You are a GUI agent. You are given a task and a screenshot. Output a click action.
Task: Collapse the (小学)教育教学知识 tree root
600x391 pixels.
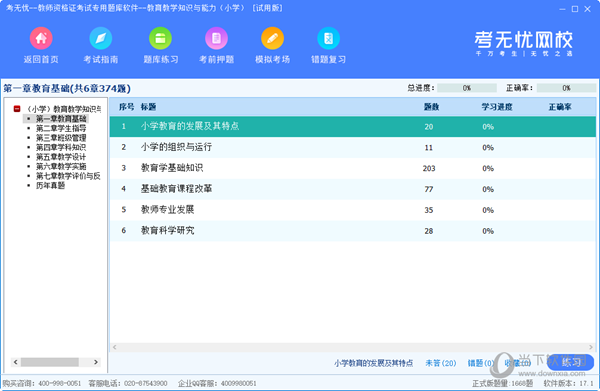coord(17,109)
